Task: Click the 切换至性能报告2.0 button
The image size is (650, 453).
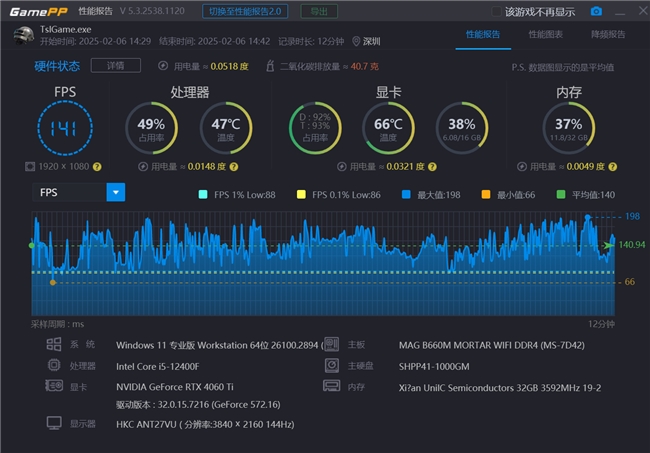Action: pos(245,11)
